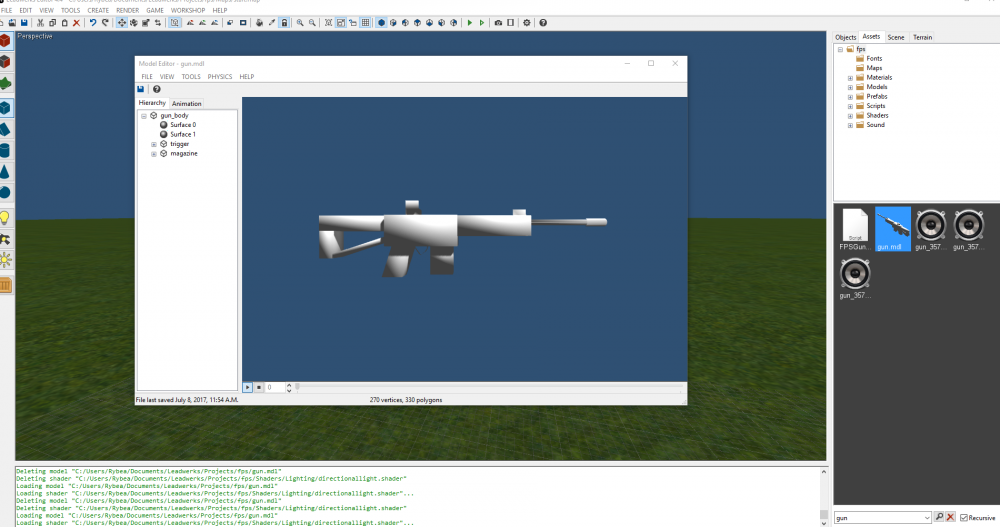Toggle the Recursive checkbox

[964, 518]
